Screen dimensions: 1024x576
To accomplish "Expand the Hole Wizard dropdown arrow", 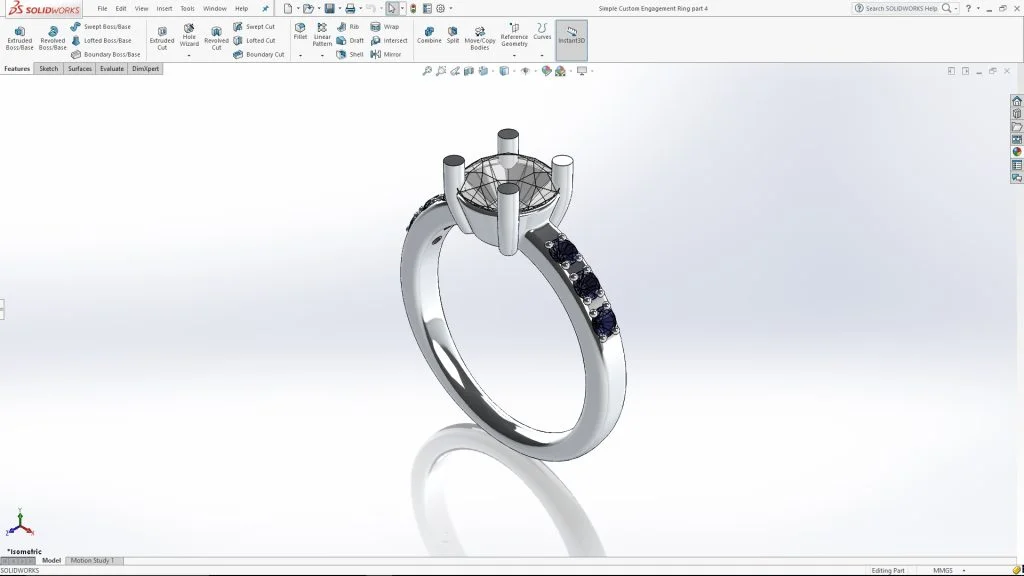I will [189, 56].
